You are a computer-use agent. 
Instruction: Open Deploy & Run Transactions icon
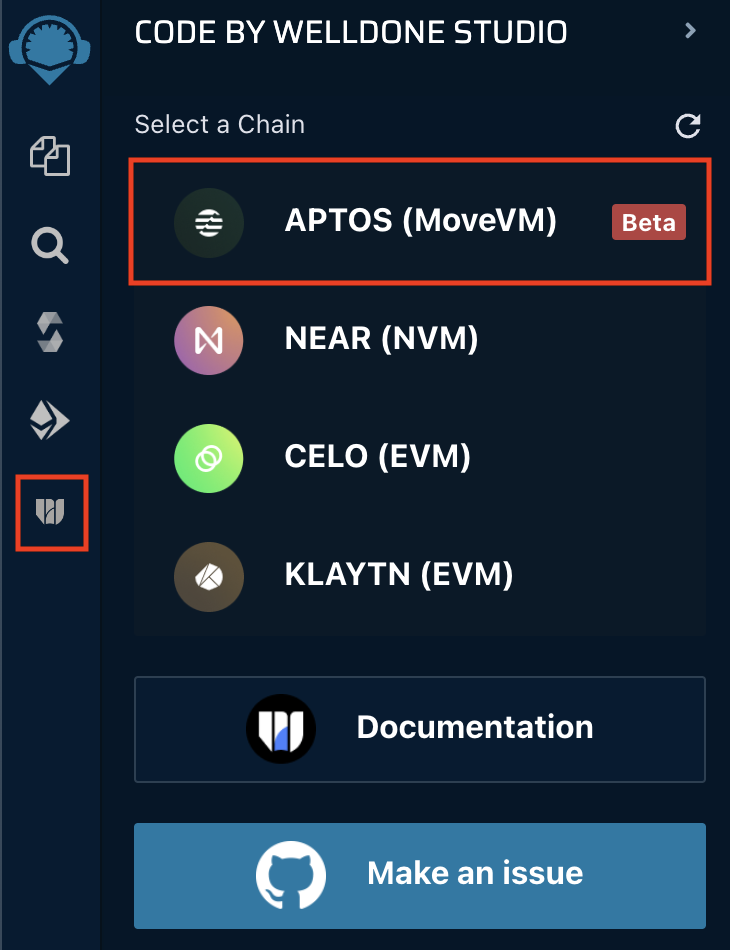click(50, 420)
